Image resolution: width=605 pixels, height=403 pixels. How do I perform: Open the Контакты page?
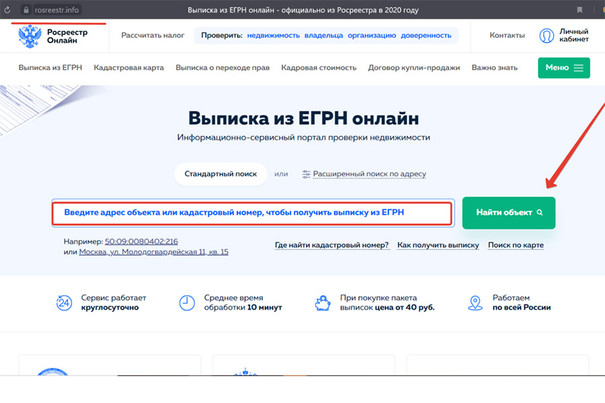pyautogui.click(x=507, y=36)
